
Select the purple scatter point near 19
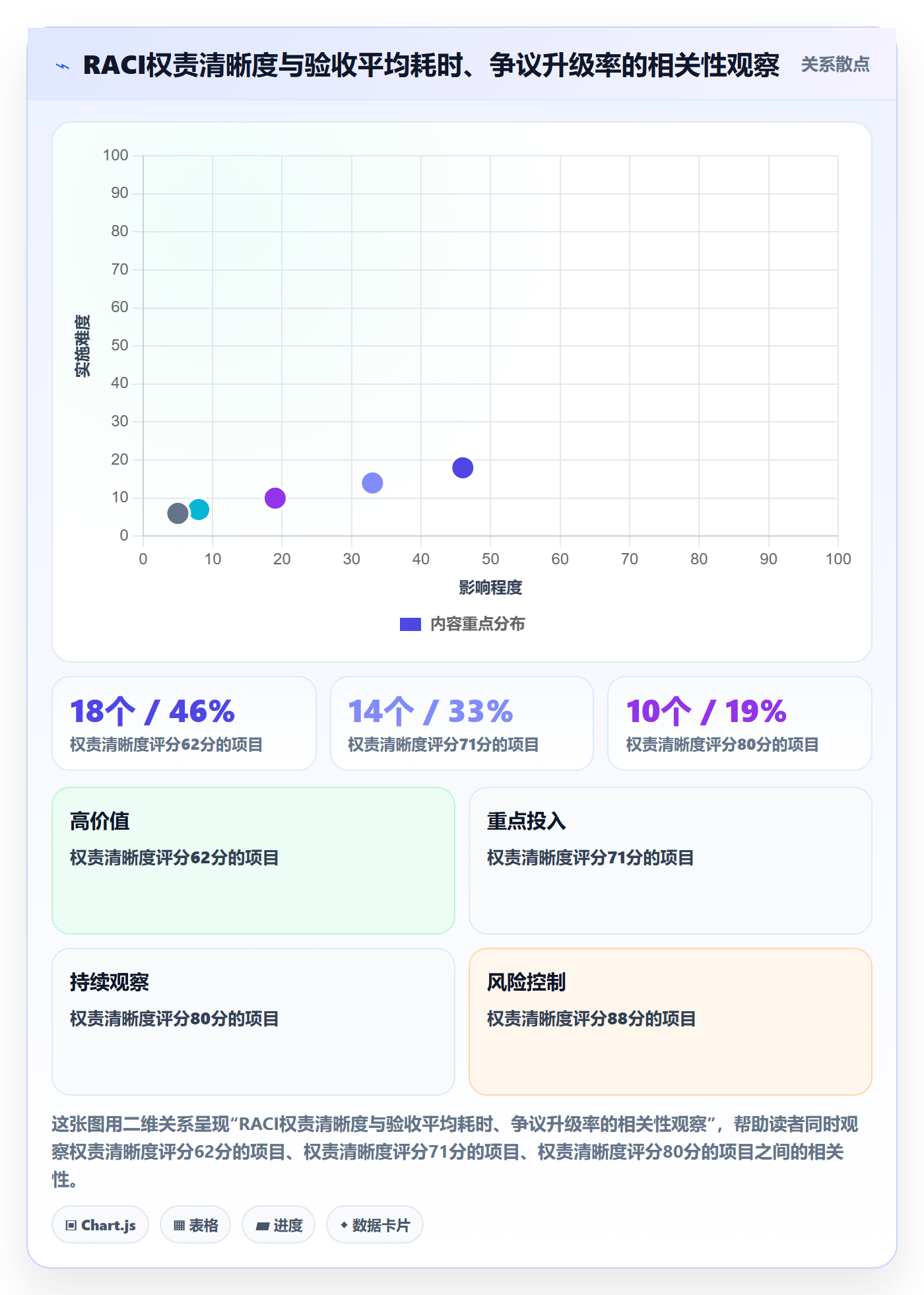tap(275, 498)
